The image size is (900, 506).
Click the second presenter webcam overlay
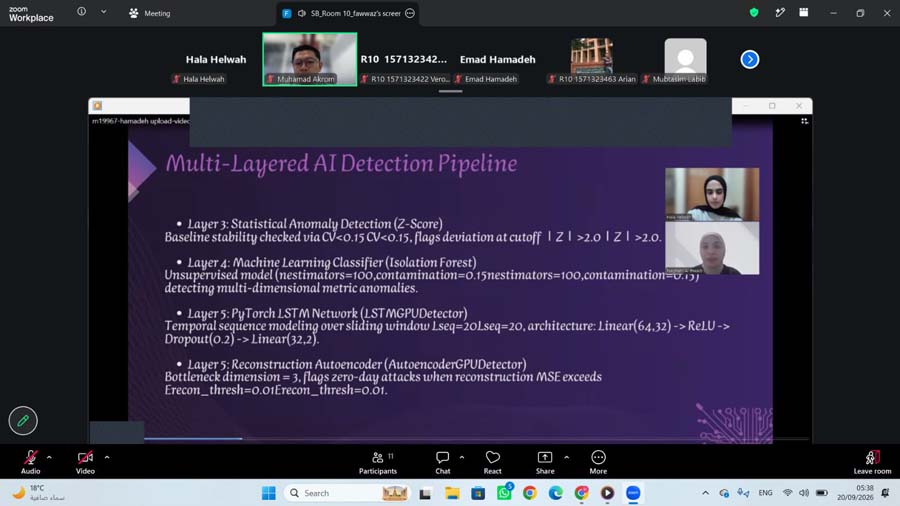coord(712,248)
